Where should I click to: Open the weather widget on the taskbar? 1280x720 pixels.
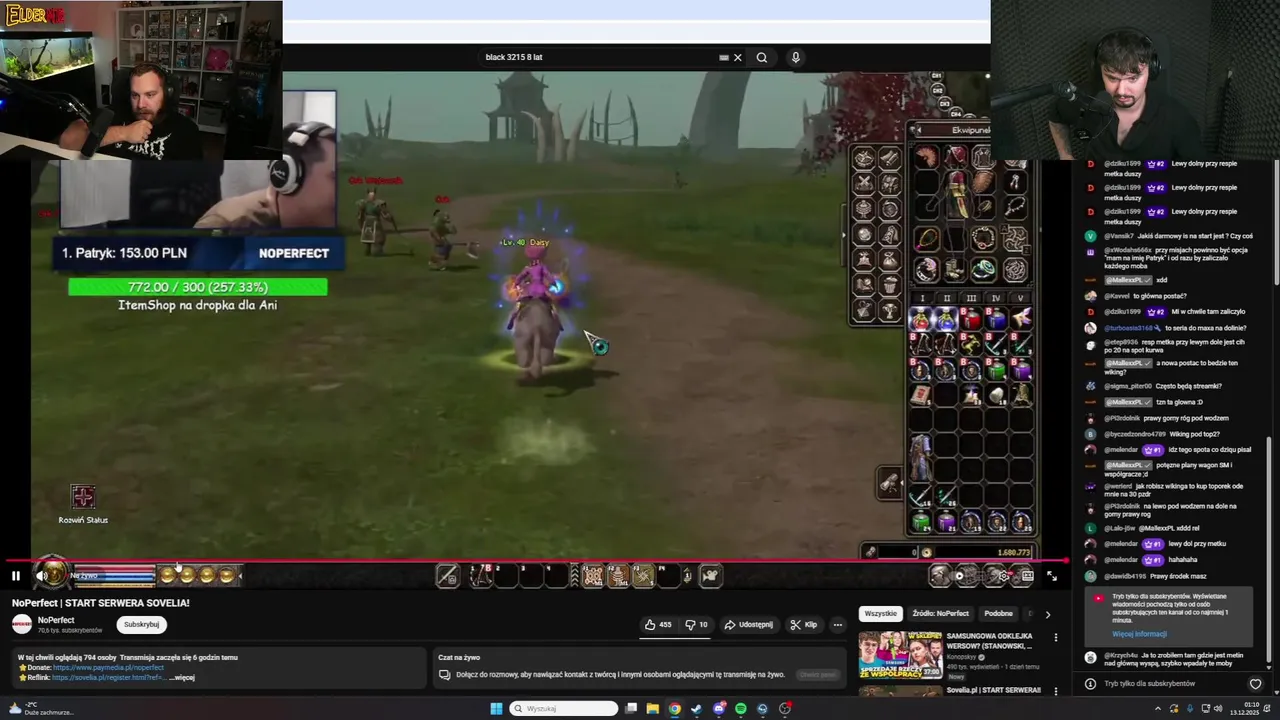(40, 708)
